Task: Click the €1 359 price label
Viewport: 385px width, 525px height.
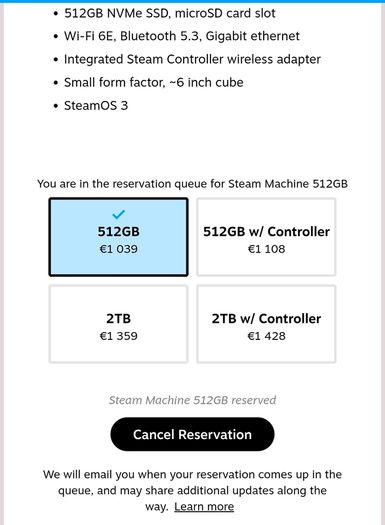Action: [119, 336]
